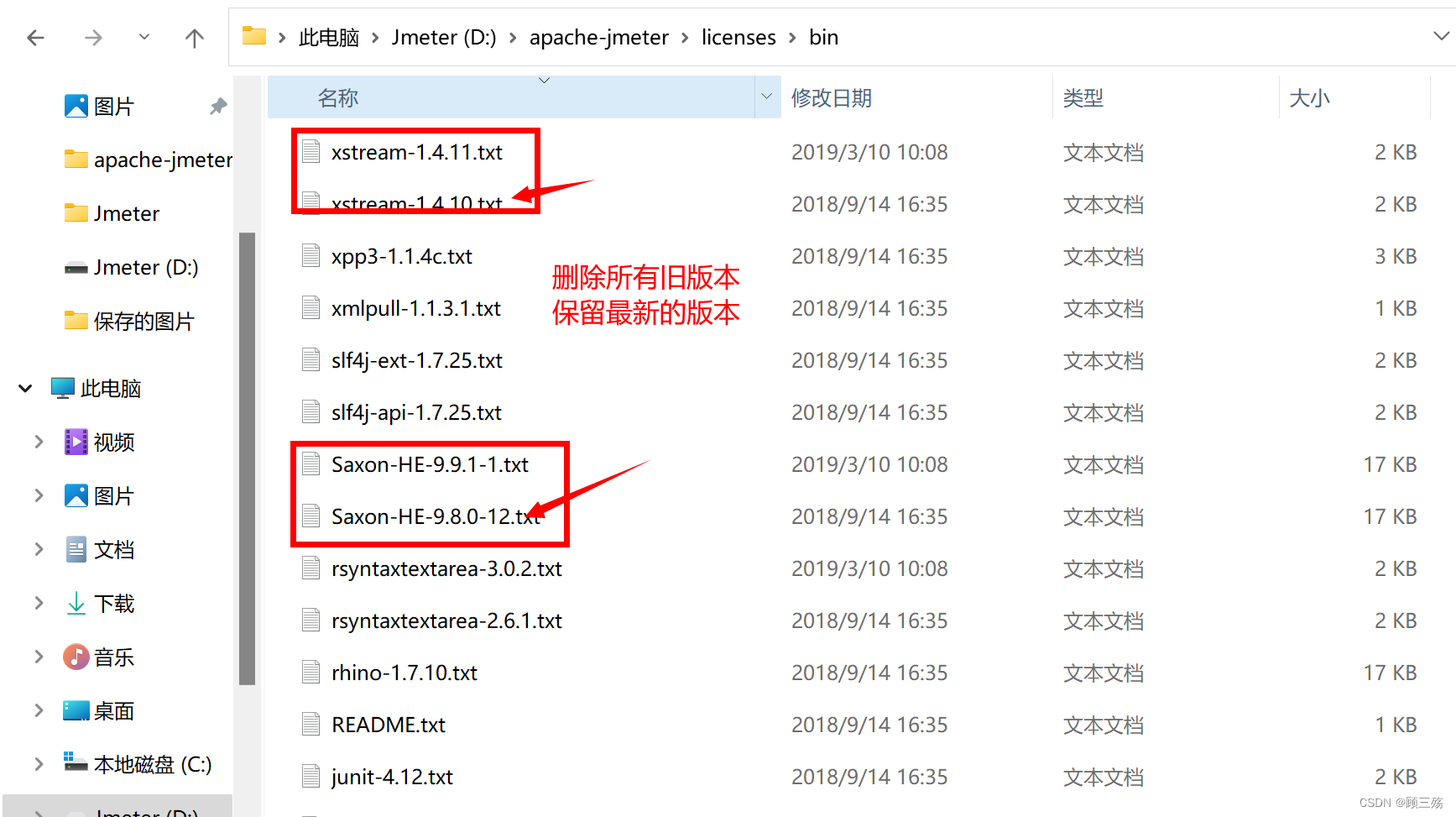Open the recent locations chevron

pyautogui.click(x=144, y=37)
